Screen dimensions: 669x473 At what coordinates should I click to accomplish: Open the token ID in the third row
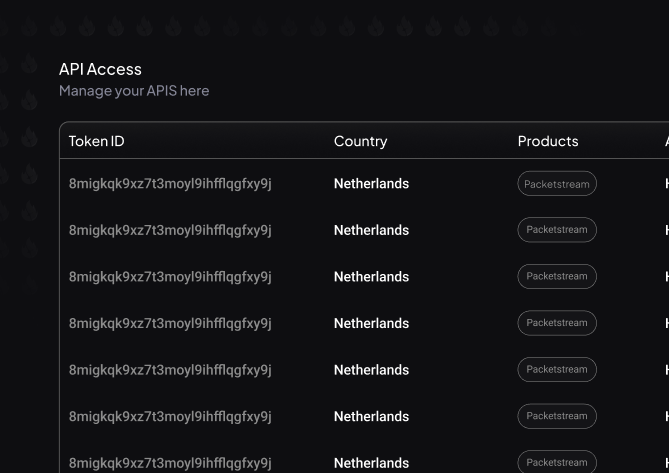tap(170, 277)
